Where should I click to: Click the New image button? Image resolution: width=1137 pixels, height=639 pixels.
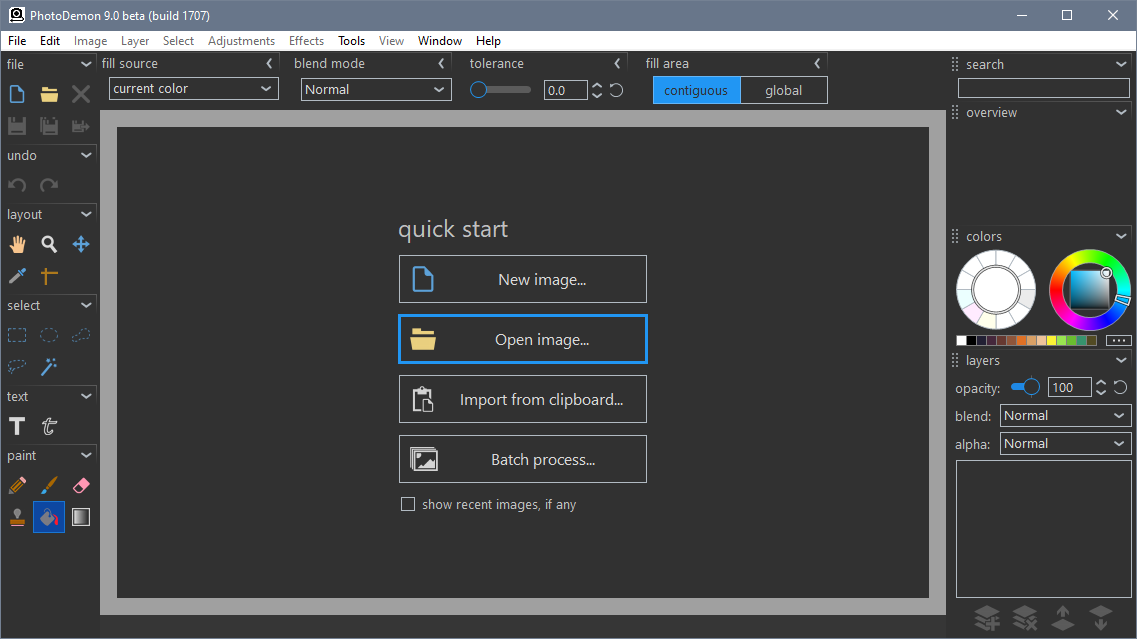(522, 279)
